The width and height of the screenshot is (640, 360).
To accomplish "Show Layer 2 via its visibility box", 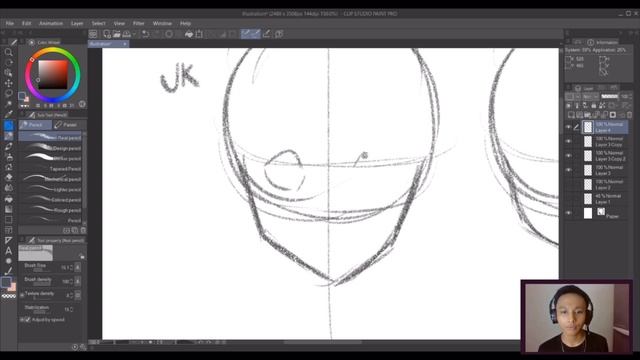I will coord(568,184).
